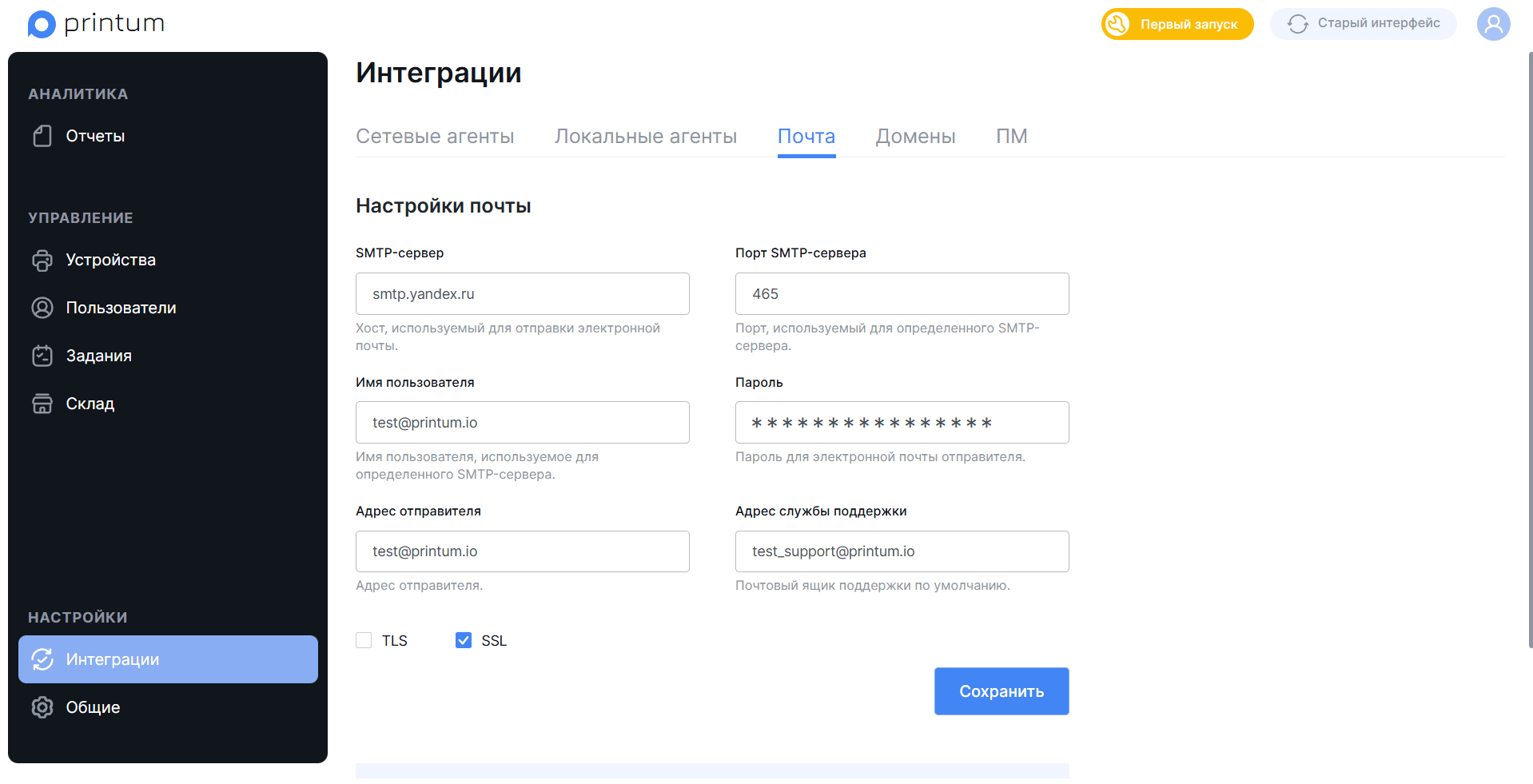This screenshot has width=1533, height=784.
Task: Open the ПМ tab
Action: pyautogui.click(x=1012, y=137)
